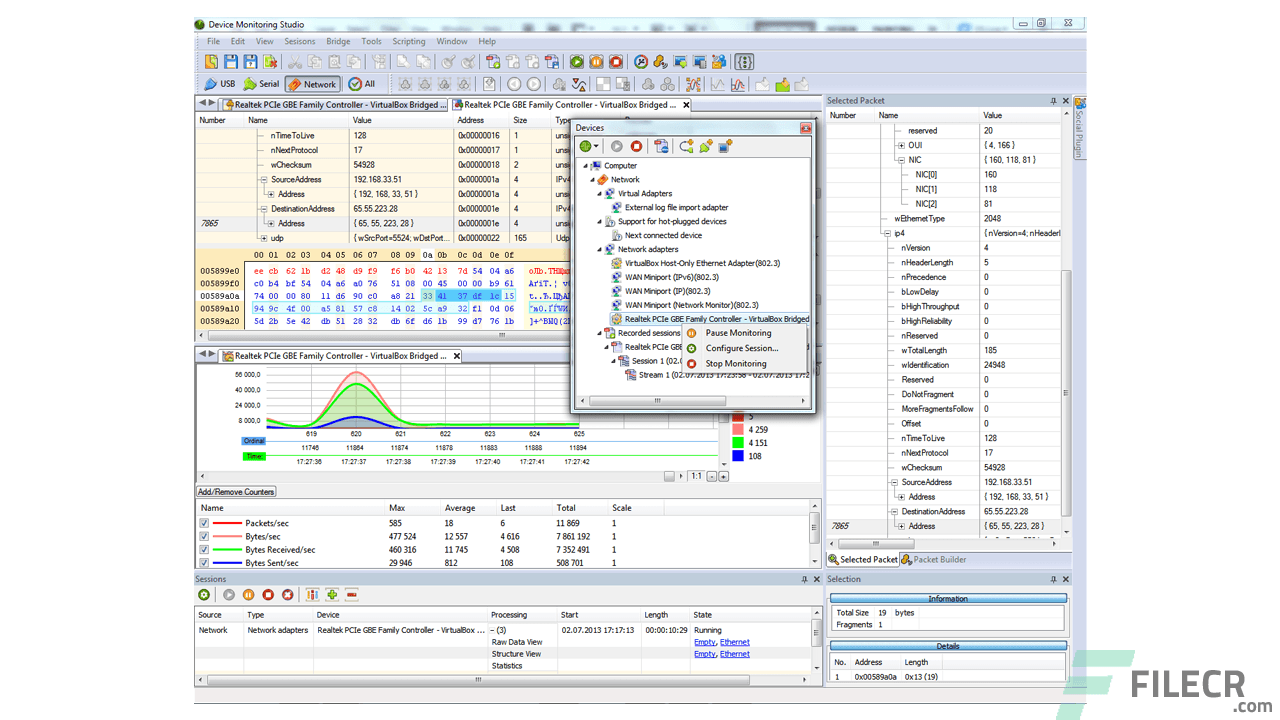Start monitoring with the green play icon in Devices
Viewport: 1280px width, 720px height.
pos(617,147)
